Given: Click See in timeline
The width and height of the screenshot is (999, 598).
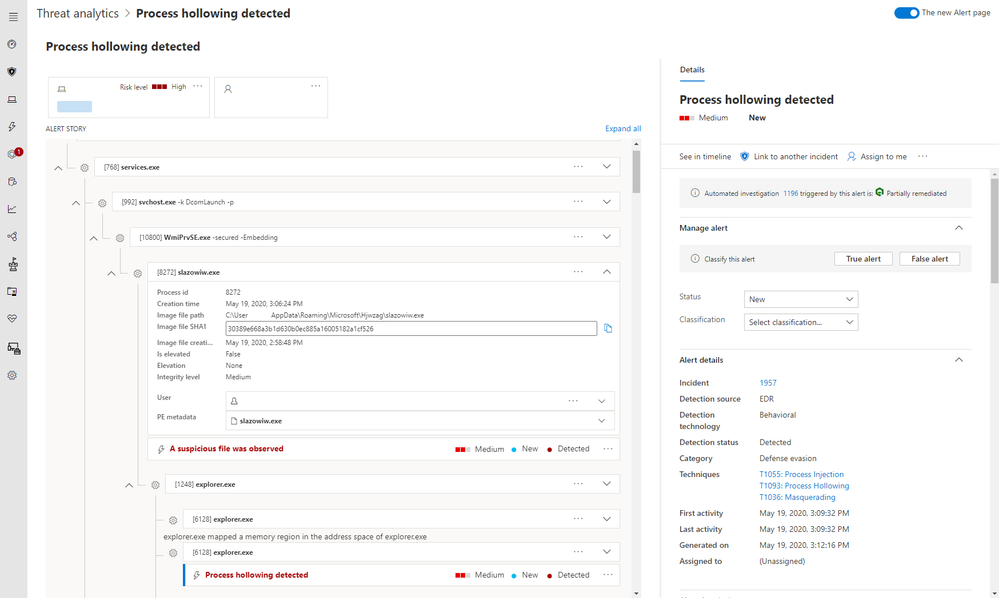Looking at the screenshot, I should 705,157.
